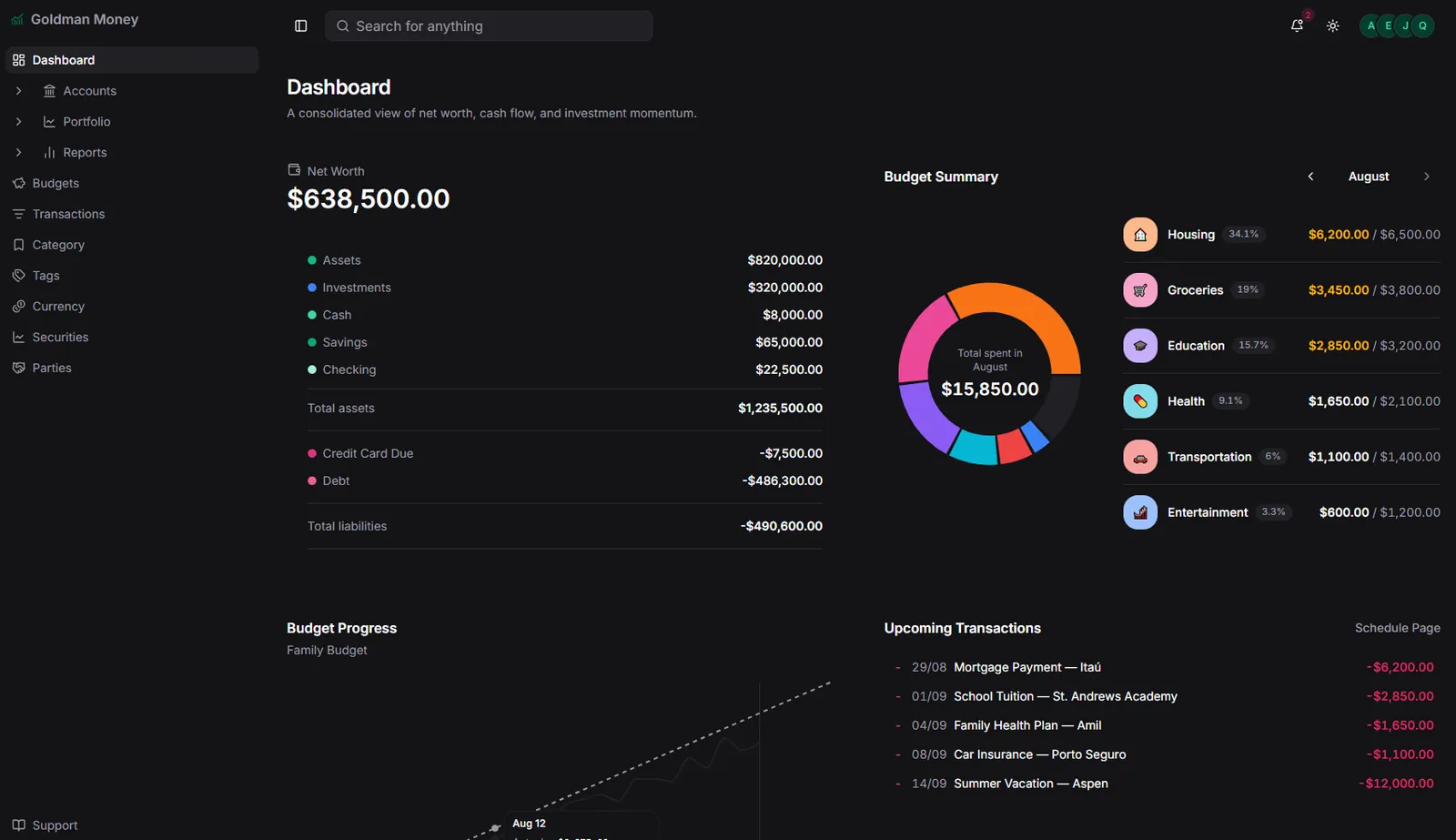This screenshot has width=1456, height=840.
Task: Select the Mortgage Payment — Itaú transaction
Action: (1162, 667)
